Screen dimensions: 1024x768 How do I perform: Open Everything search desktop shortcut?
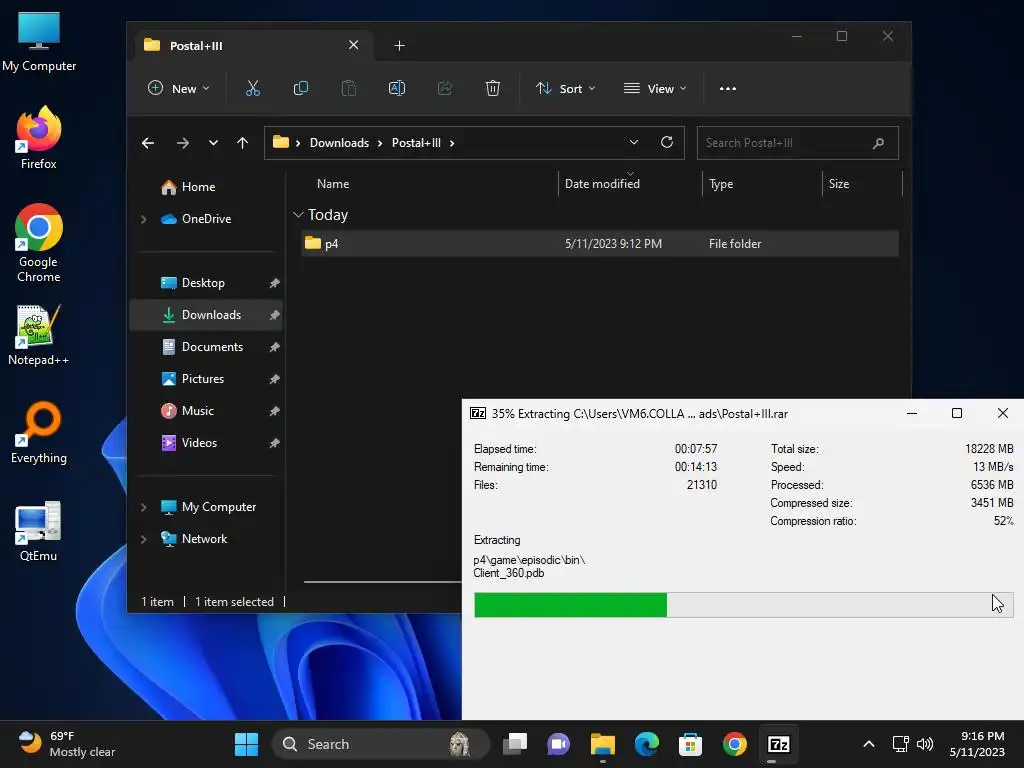[x=39, y=432]
